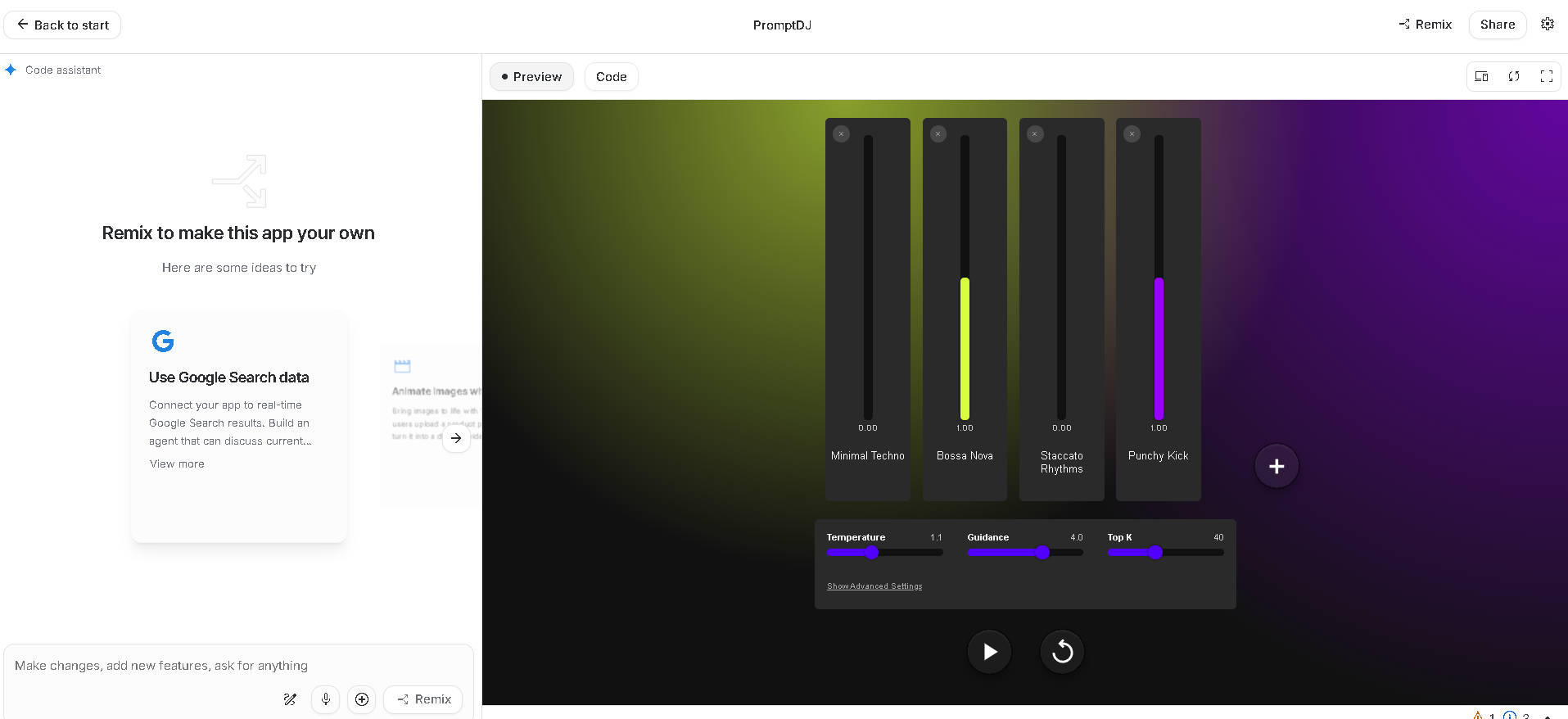Enter fullscreen preview mode
This screenshot has width=1568, height=719.
(x=1546, y=77)
